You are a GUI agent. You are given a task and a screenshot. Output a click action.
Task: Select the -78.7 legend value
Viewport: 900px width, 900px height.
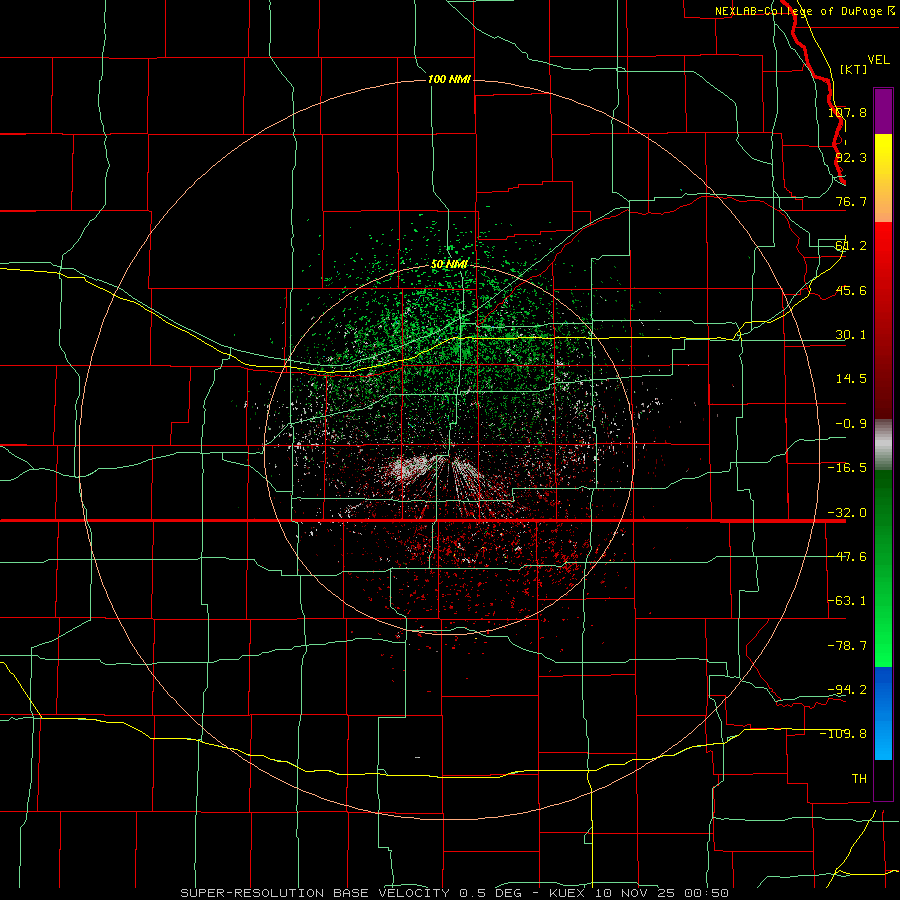(847, 646)
